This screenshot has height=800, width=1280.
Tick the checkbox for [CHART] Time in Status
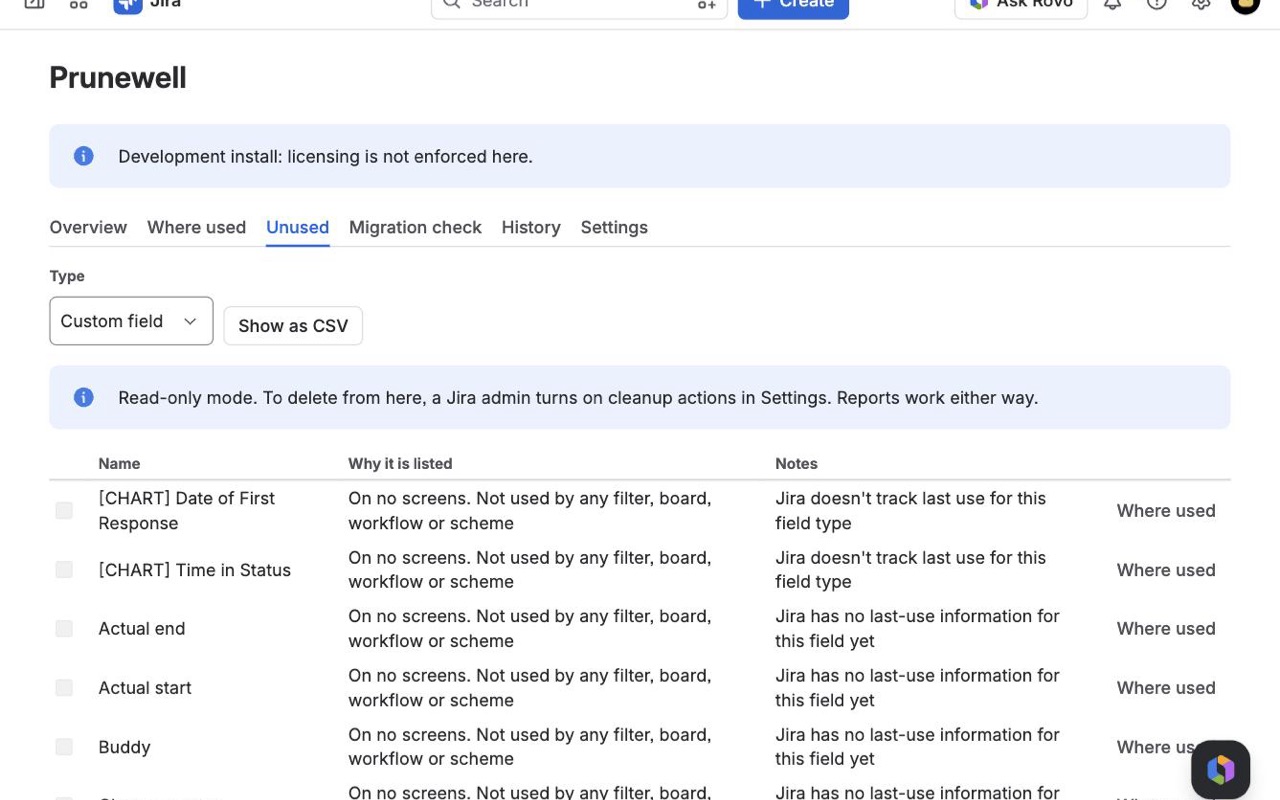pos(64,570)
